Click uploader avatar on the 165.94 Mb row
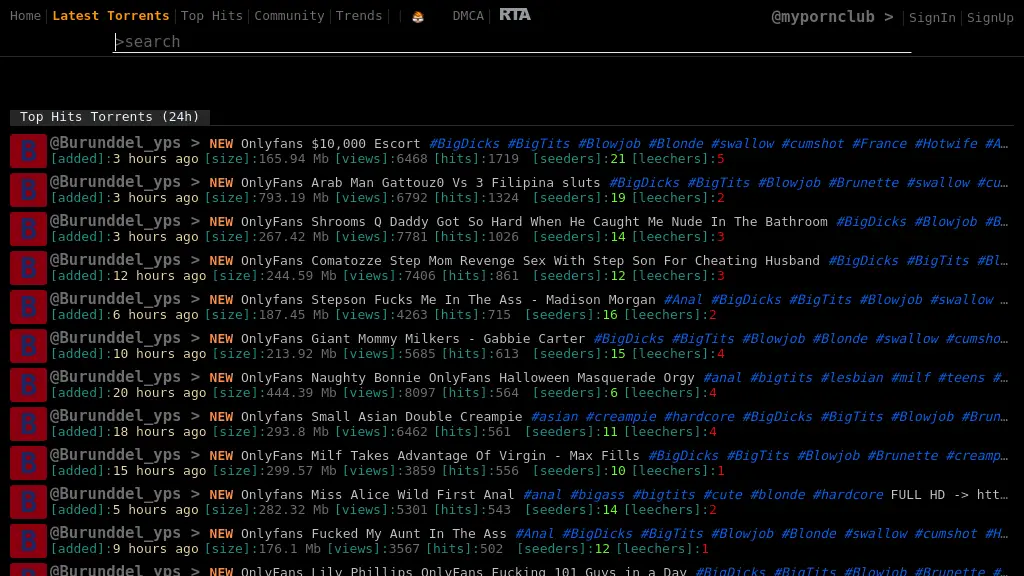Image resolution: width=1024 pixels, height=576 pixels. click(28, 151)
